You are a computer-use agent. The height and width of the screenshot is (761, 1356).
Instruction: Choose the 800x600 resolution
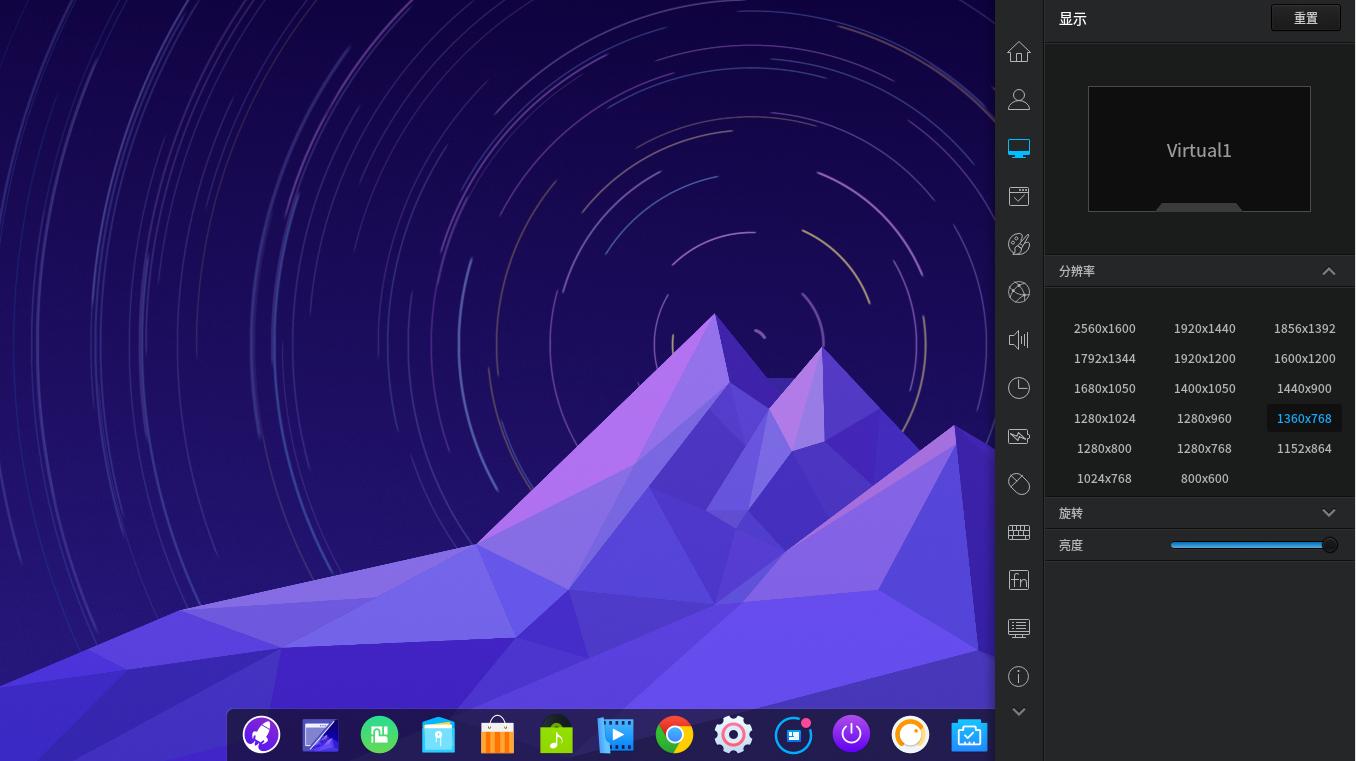pos(1204,478)
